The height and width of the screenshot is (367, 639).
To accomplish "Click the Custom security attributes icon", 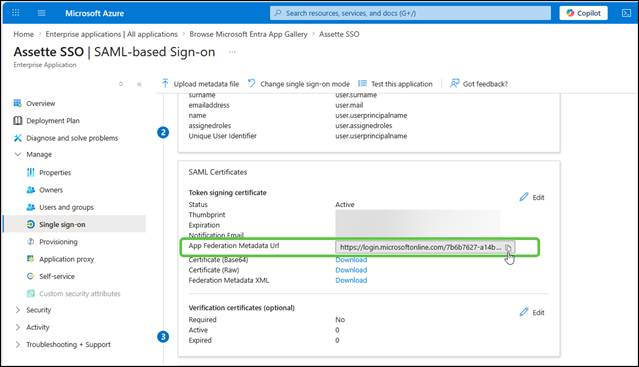I will point(31,293).
